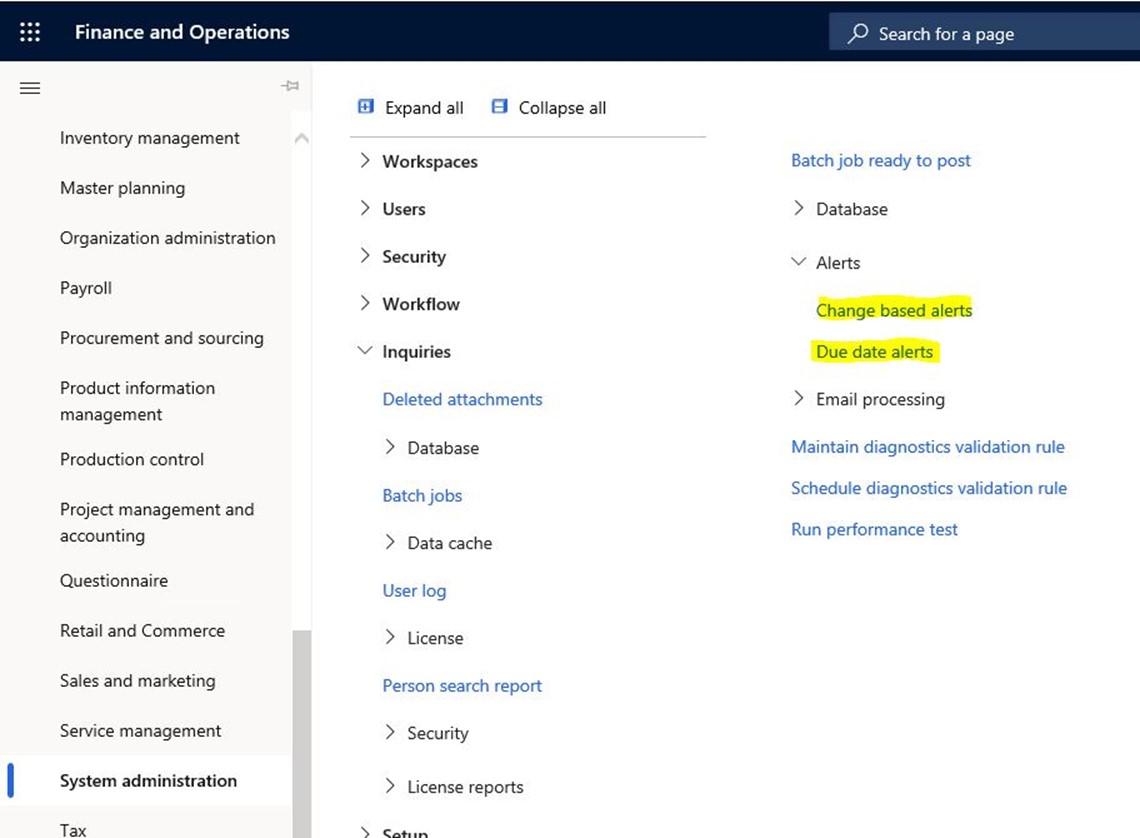Click the Expand all icon
Screen dimensions: 1140x838
coord(366,107)
